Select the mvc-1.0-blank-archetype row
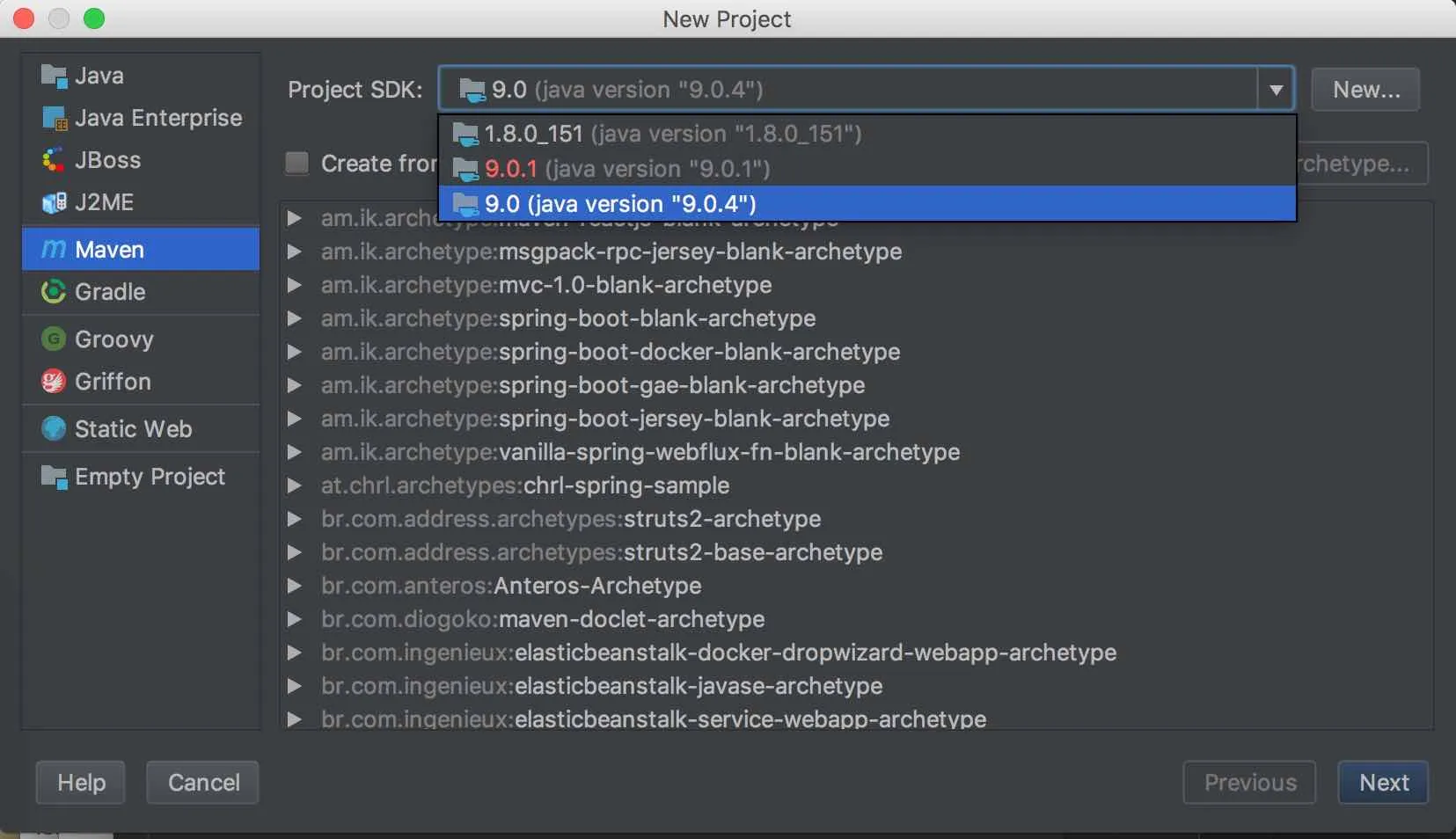Screen dimensions: 1456x839 [857, 285]
